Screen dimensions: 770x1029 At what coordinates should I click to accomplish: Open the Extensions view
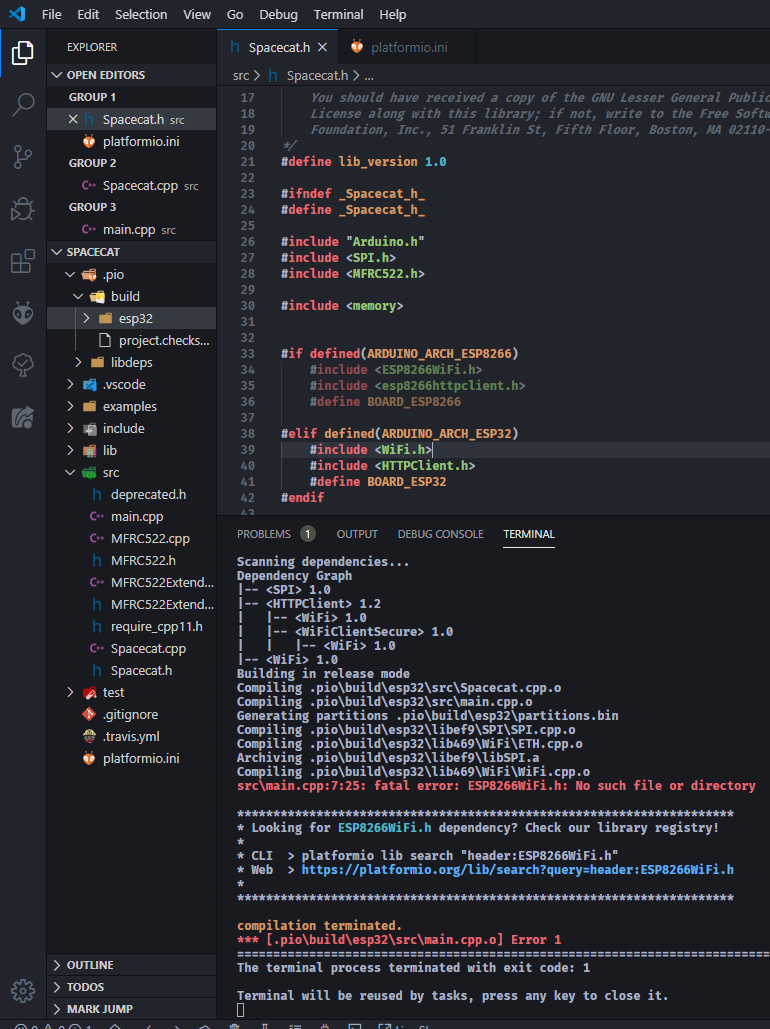22,262
